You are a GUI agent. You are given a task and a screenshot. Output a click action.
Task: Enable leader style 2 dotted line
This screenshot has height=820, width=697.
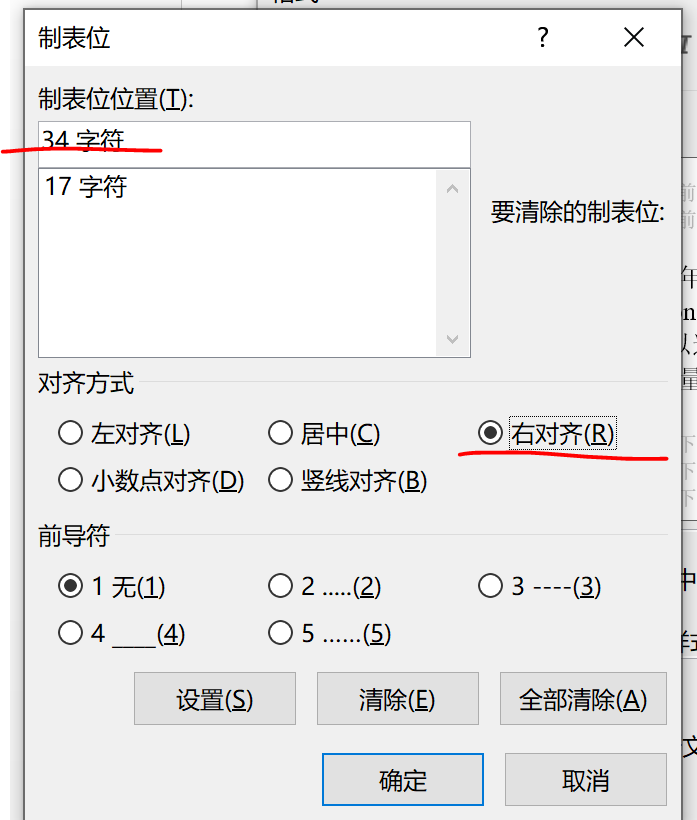pyautogui.click(x=281, y=587)
